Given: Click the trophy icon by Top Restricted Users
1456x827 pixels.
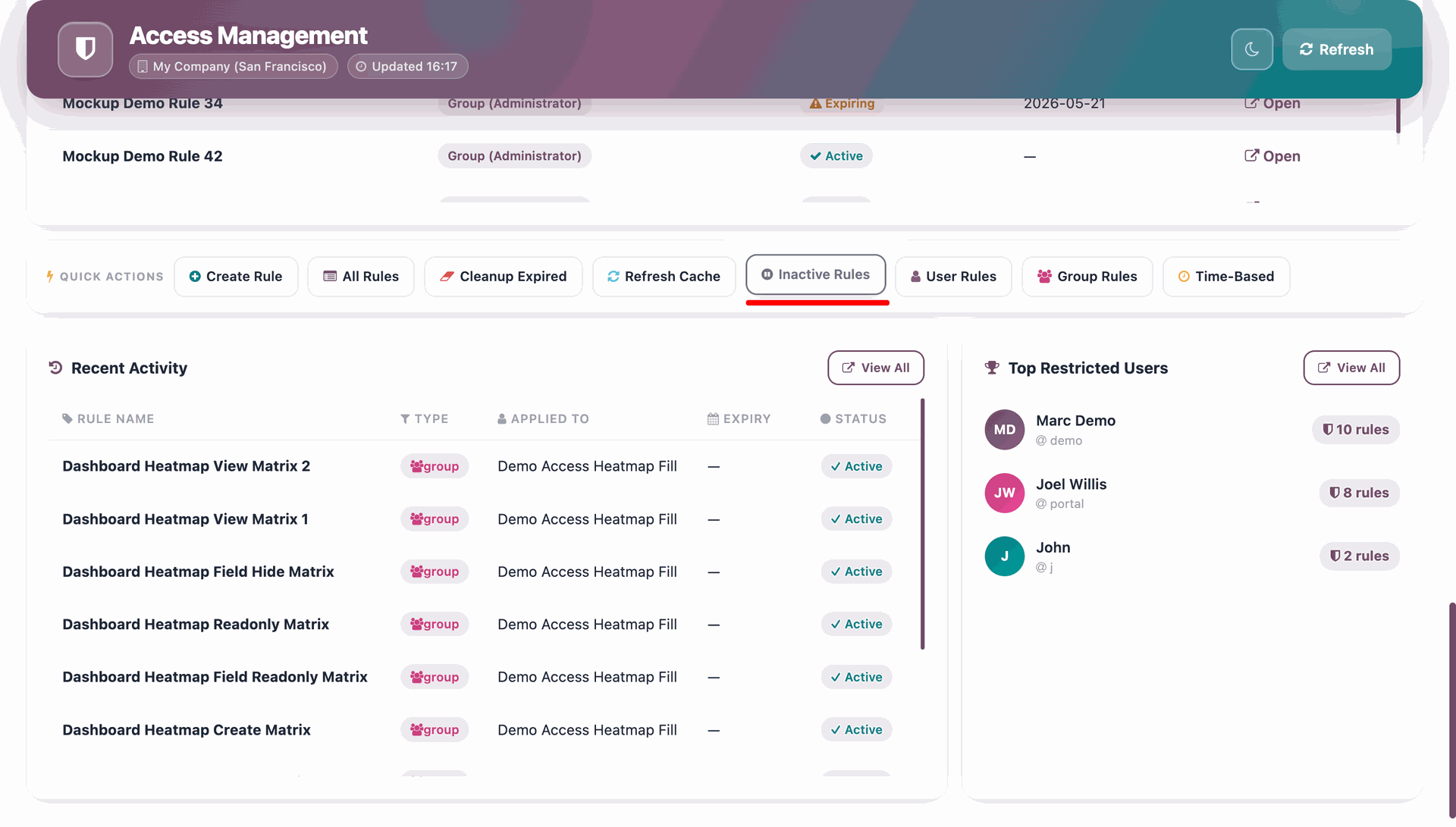Looking at the screenshot, I should [992, 368].
